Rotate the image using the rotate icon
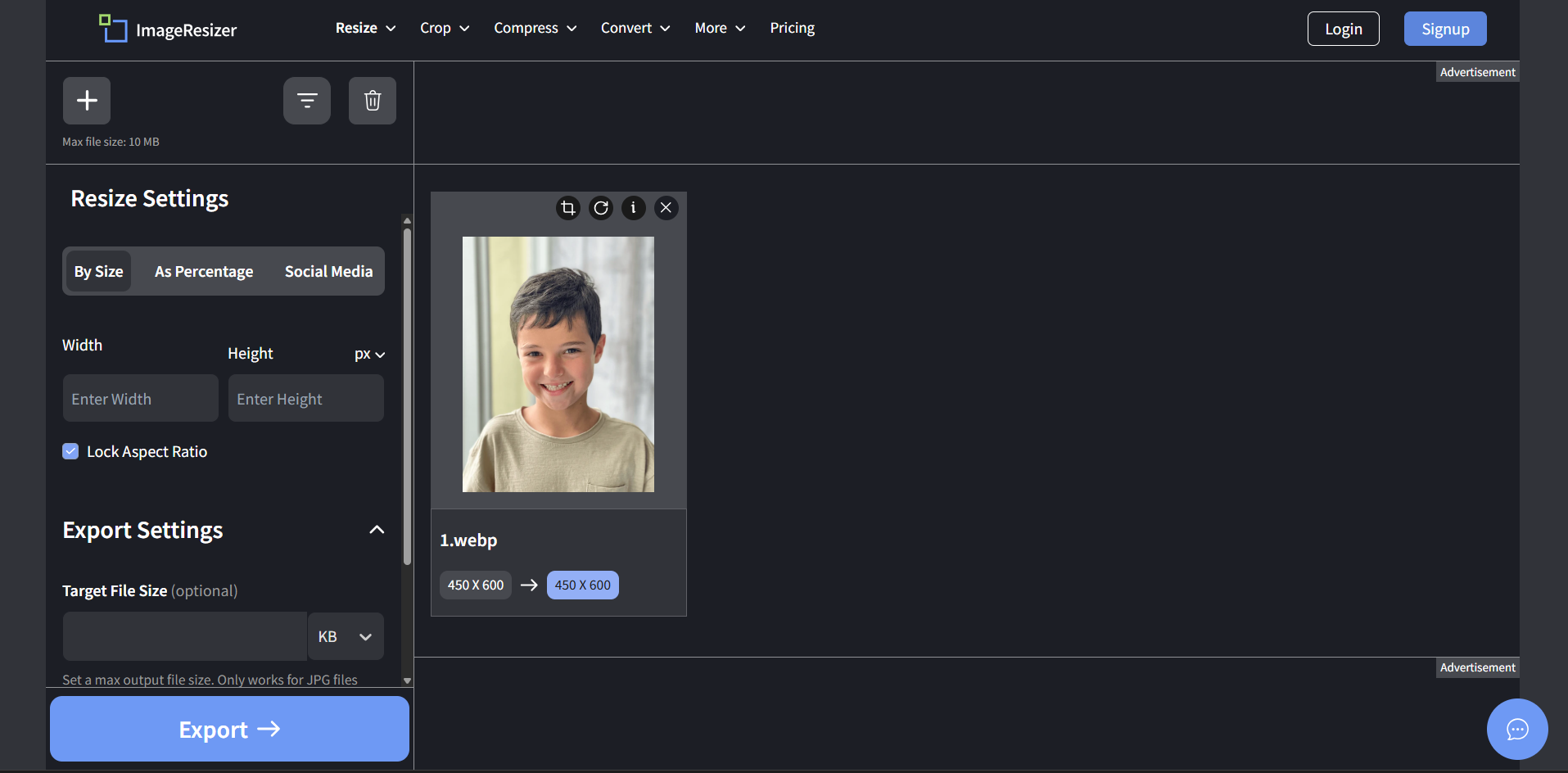1568x773 pixels. (x=600, y=207)
